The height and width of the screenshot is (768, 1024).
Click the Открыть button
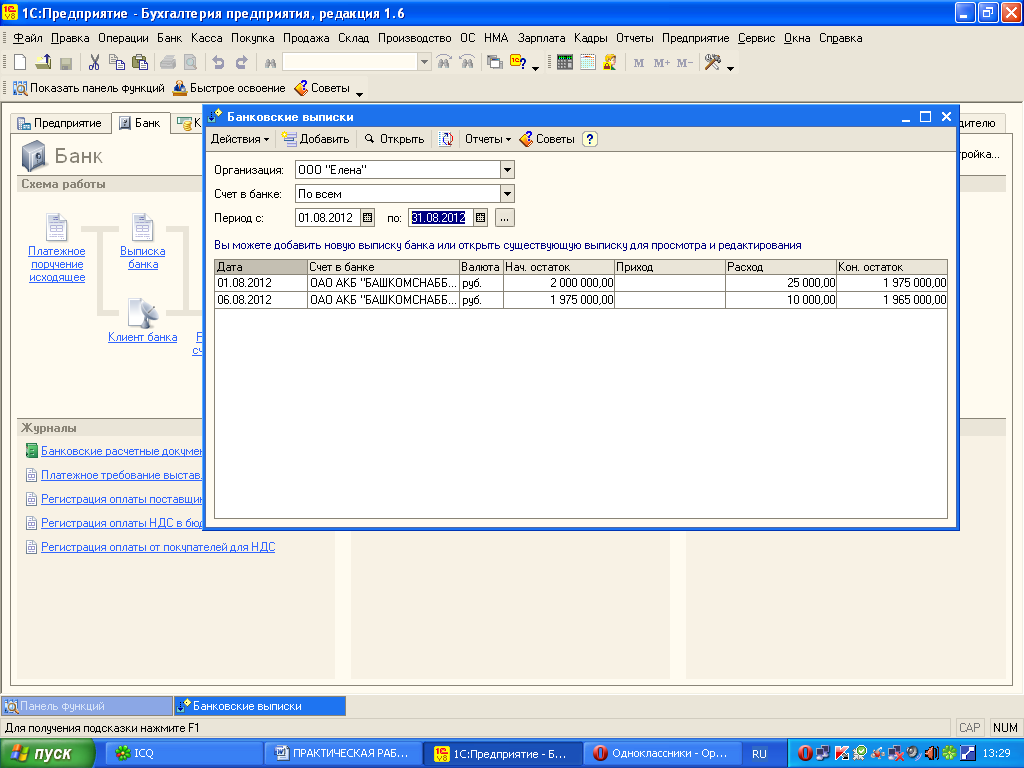click(x=394, y=139)
